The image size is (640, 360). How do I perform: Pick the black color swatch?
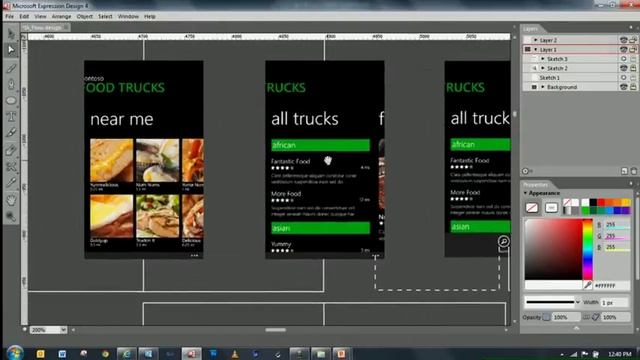pyautogui.click(x=593, y=202)
